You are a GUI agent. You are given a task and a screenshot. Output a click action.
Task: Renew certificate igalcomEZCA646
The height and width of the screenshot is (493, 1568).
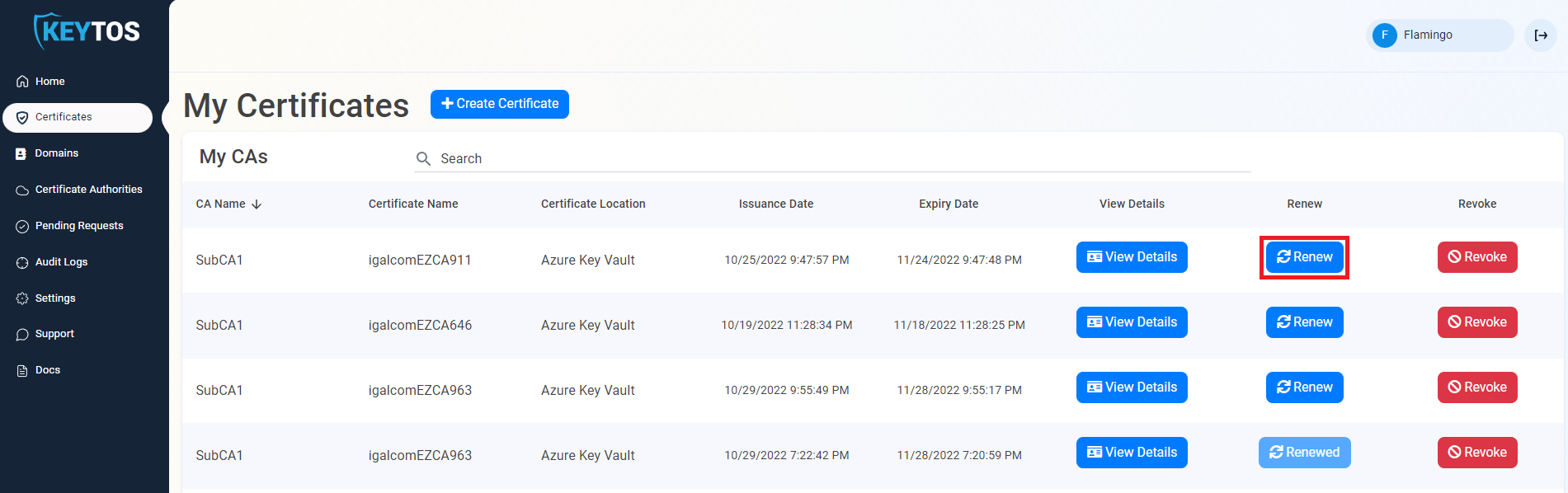pos(1304,322)
